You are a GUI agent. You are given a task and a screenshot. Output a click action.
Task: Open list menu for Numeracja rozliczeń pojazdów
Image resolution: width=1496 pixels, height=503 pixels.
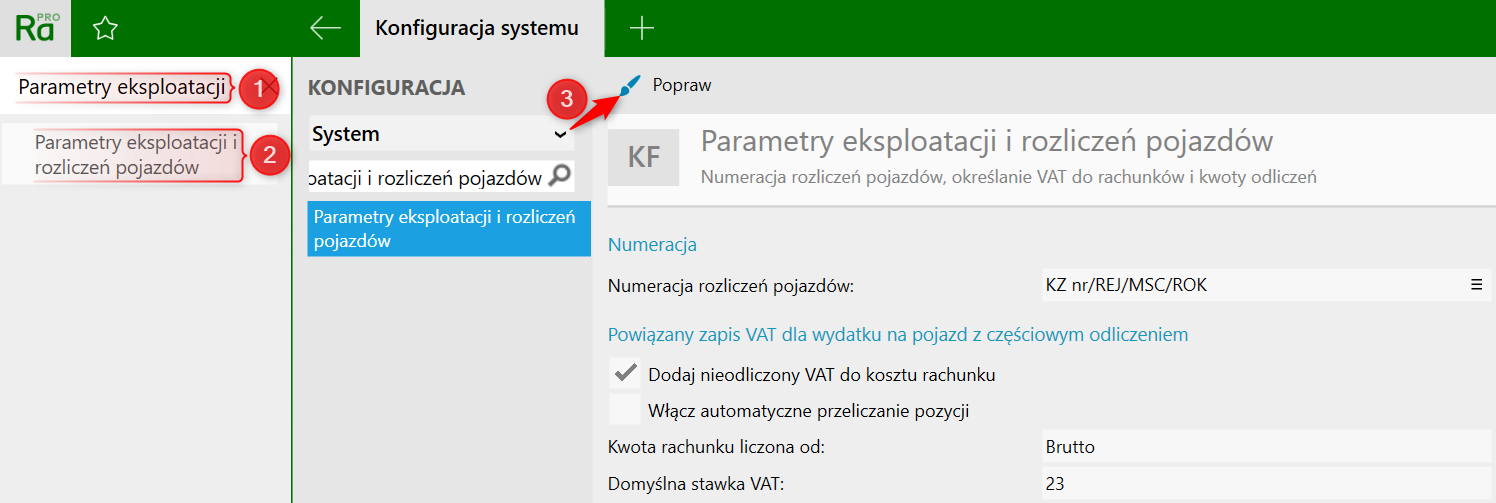[x=1476, y=285]
